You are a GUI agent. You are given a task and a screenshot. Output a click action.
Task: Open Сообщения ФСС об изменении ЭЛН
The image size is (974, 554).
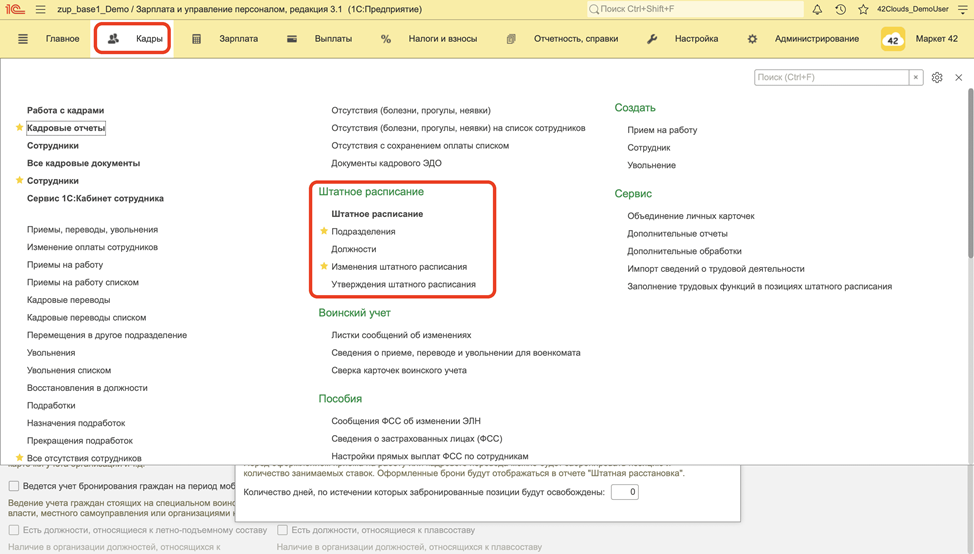coord(406,420)
